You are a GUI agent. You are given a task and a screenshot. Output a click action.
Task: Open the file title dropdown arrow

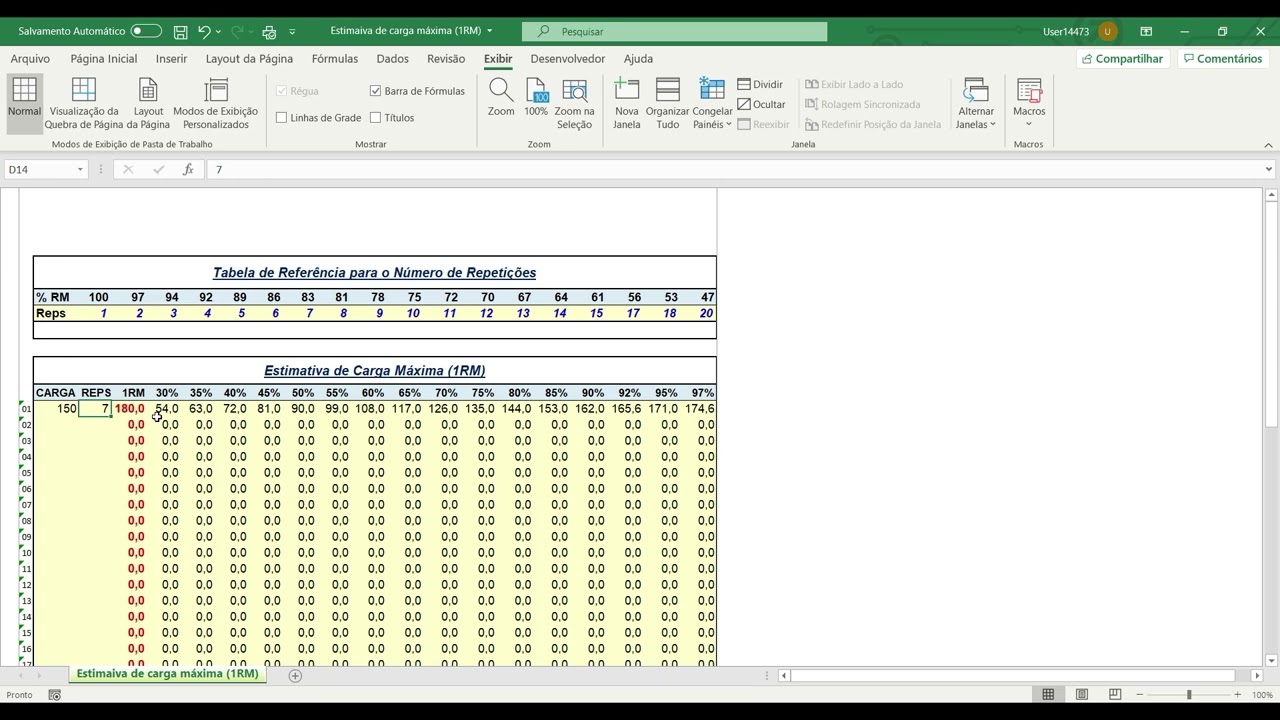click(490, 32)
